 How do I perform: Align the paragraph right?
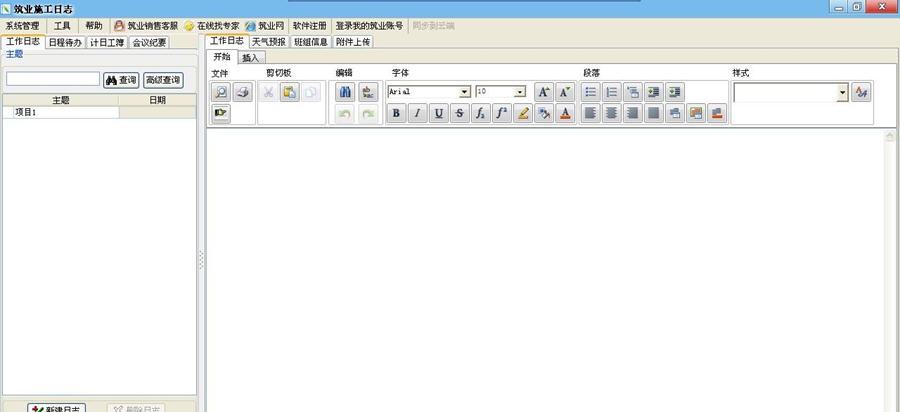pos(633,113)
